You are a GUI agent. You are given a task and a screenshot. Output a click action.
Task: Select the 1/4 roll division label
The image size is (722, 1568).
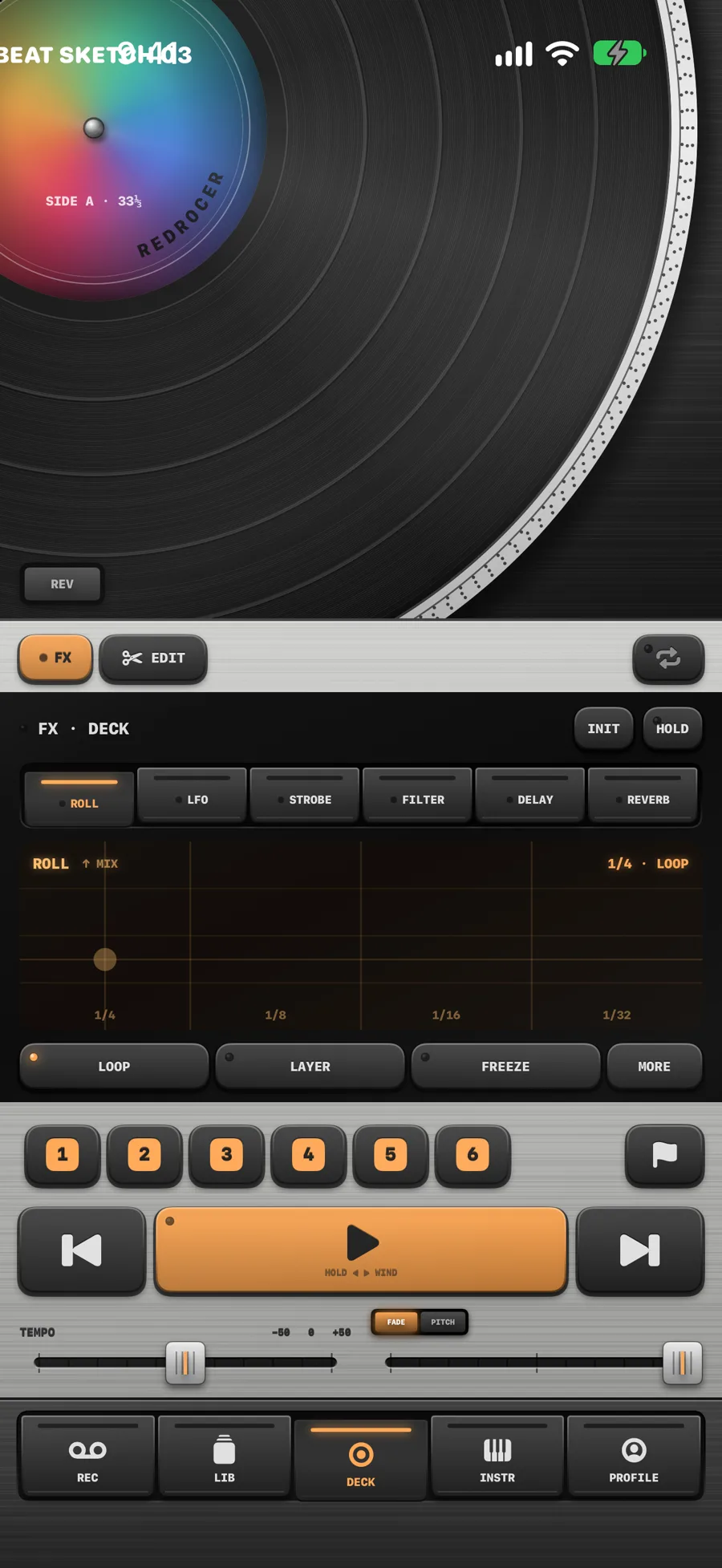tap(105, 1015)
